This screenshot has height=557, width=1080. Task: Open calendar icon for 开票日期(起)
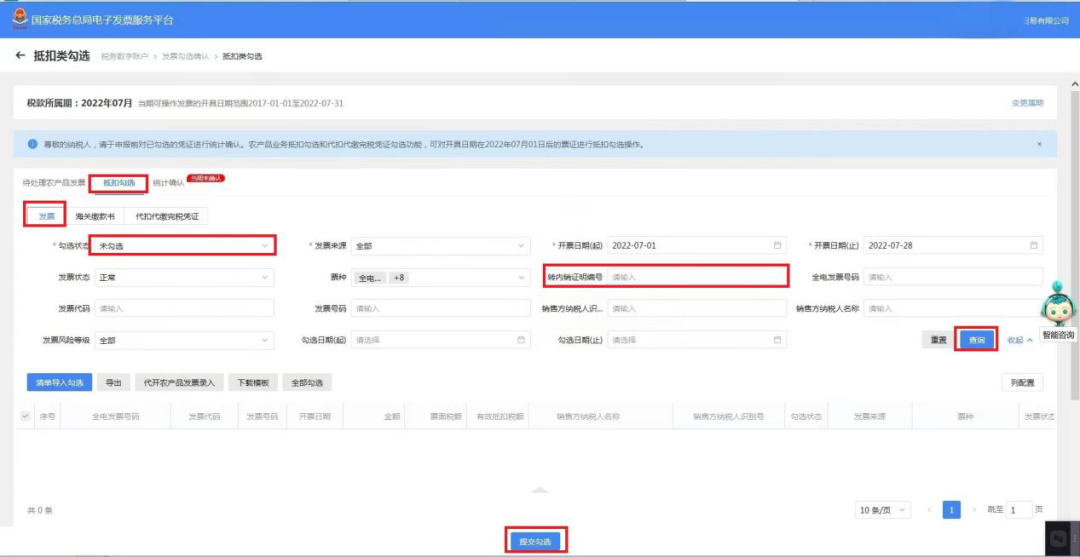(777, 245)
